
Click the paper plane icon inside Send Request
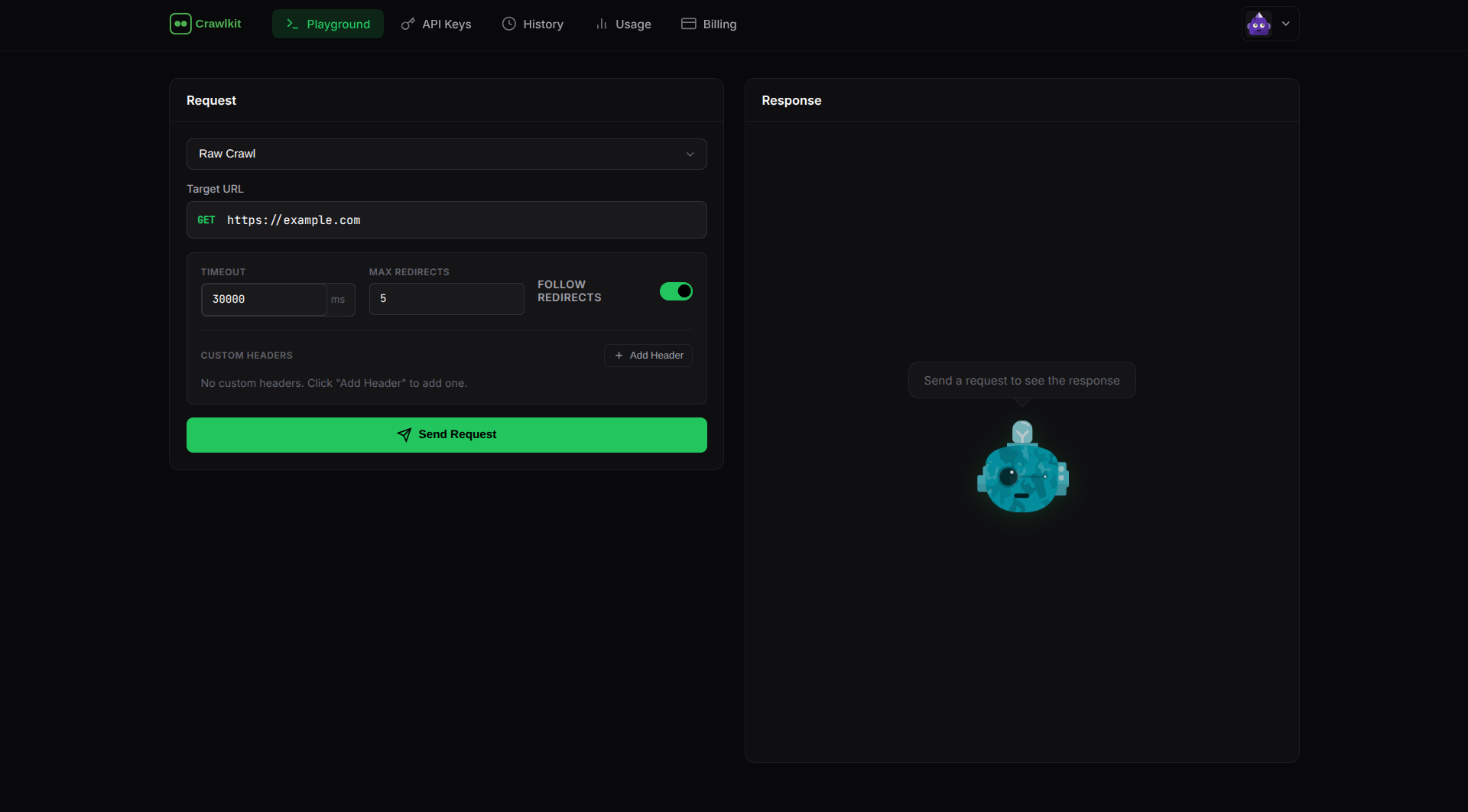(x=404, y=434)
